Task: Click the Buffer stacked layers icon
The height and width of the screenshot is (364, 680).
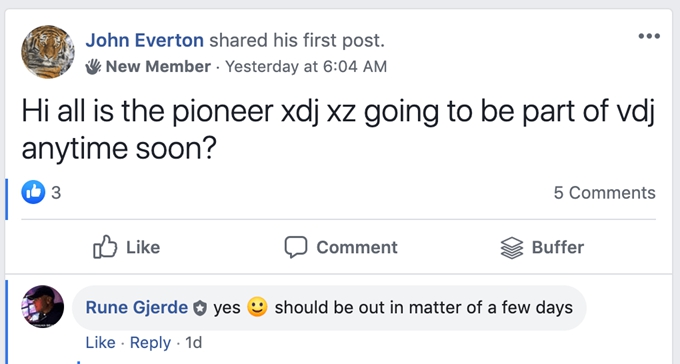Action: (512, 248)
